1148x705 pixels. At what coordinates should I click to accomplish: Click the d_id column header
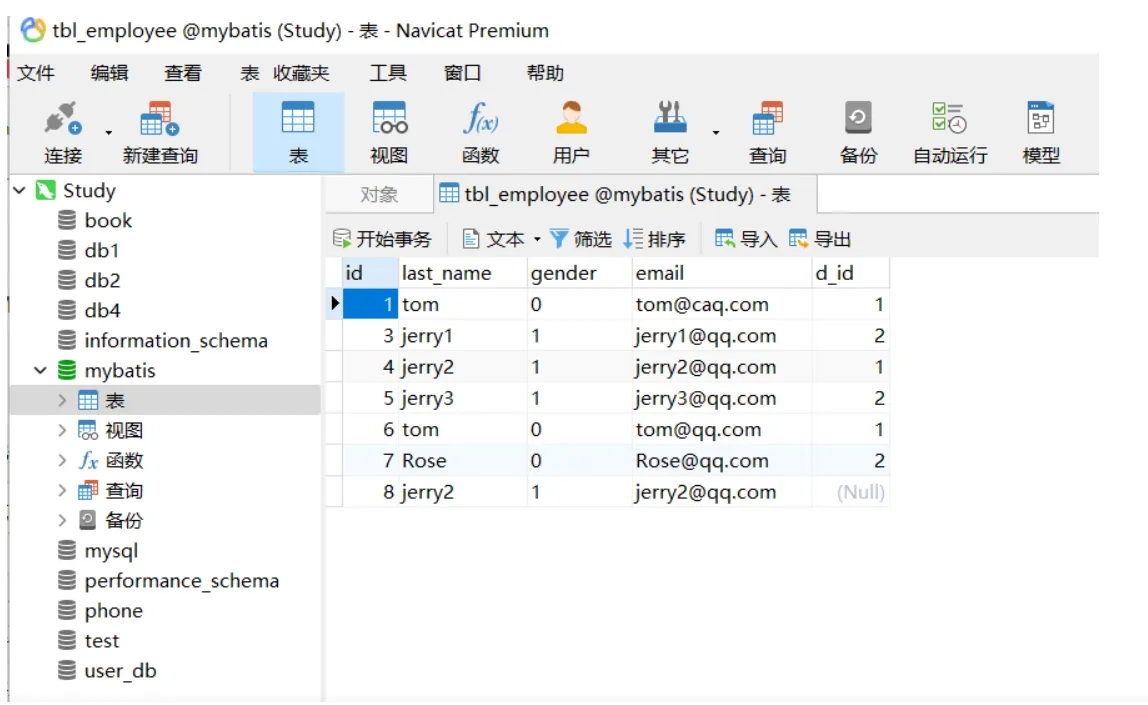pyautogui.click(x=851, y=273)
